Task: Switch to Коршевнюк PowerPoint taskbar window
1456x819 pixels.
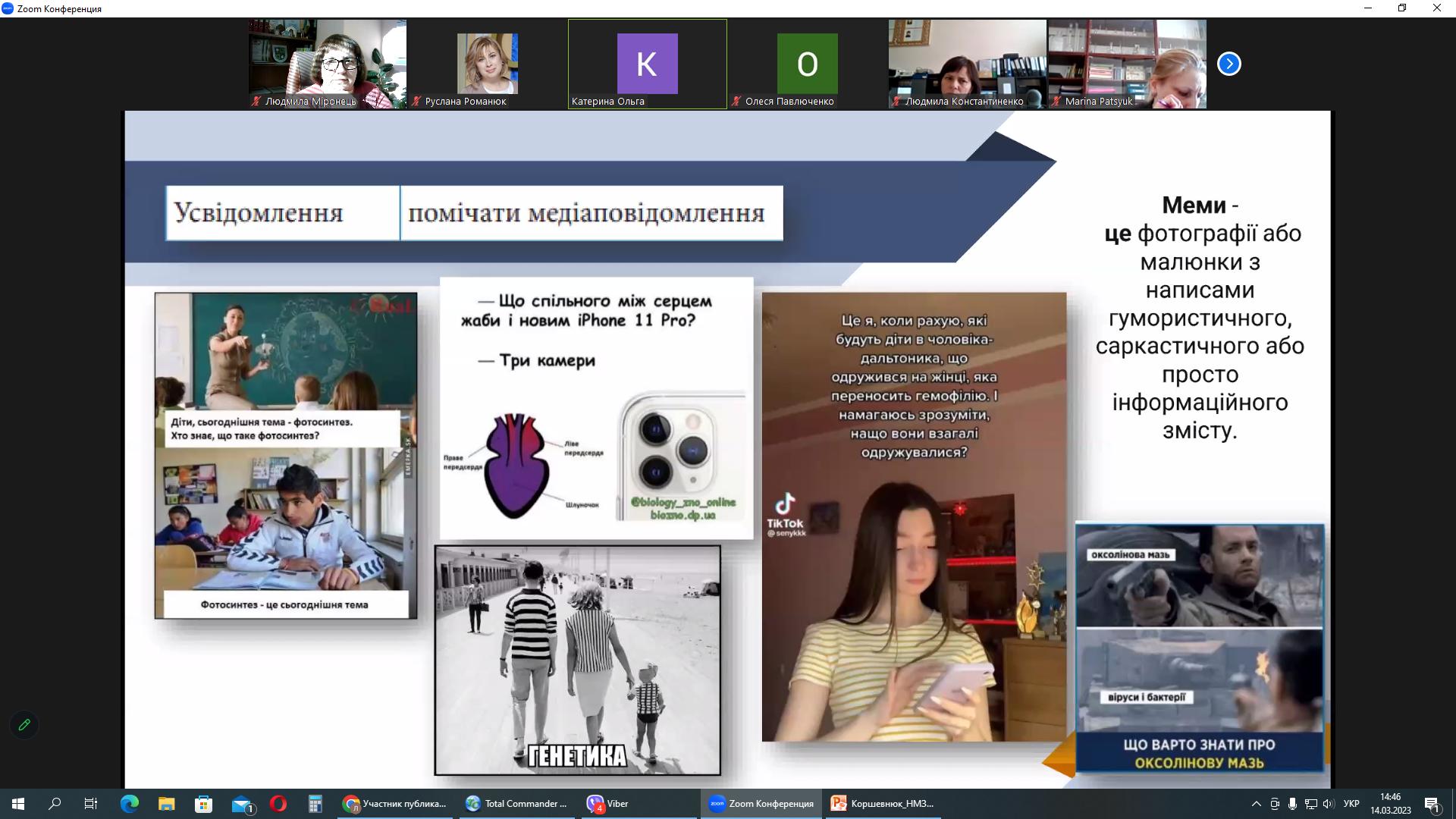Action: coord(883,803)
